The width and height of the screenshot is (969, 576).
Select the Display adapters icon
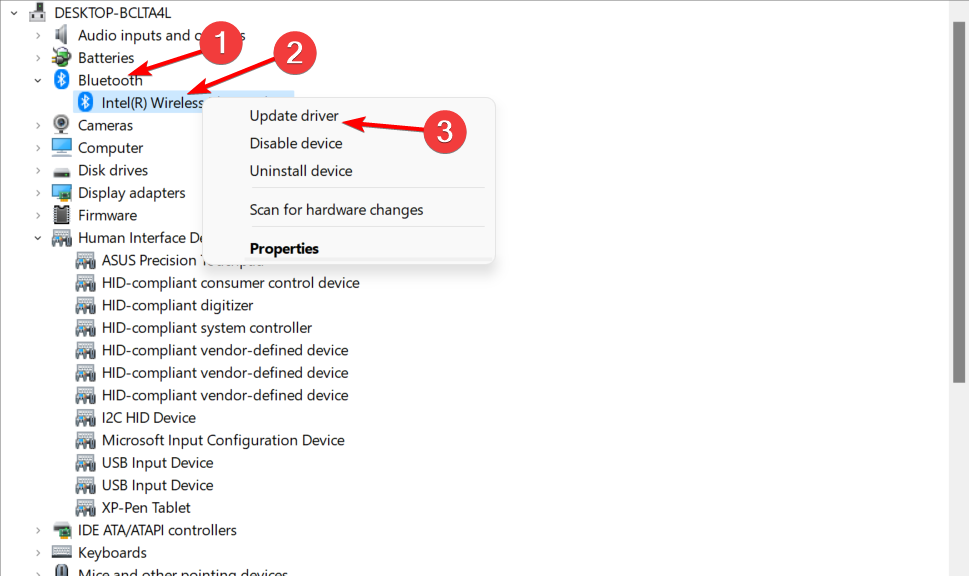(61, 193)
